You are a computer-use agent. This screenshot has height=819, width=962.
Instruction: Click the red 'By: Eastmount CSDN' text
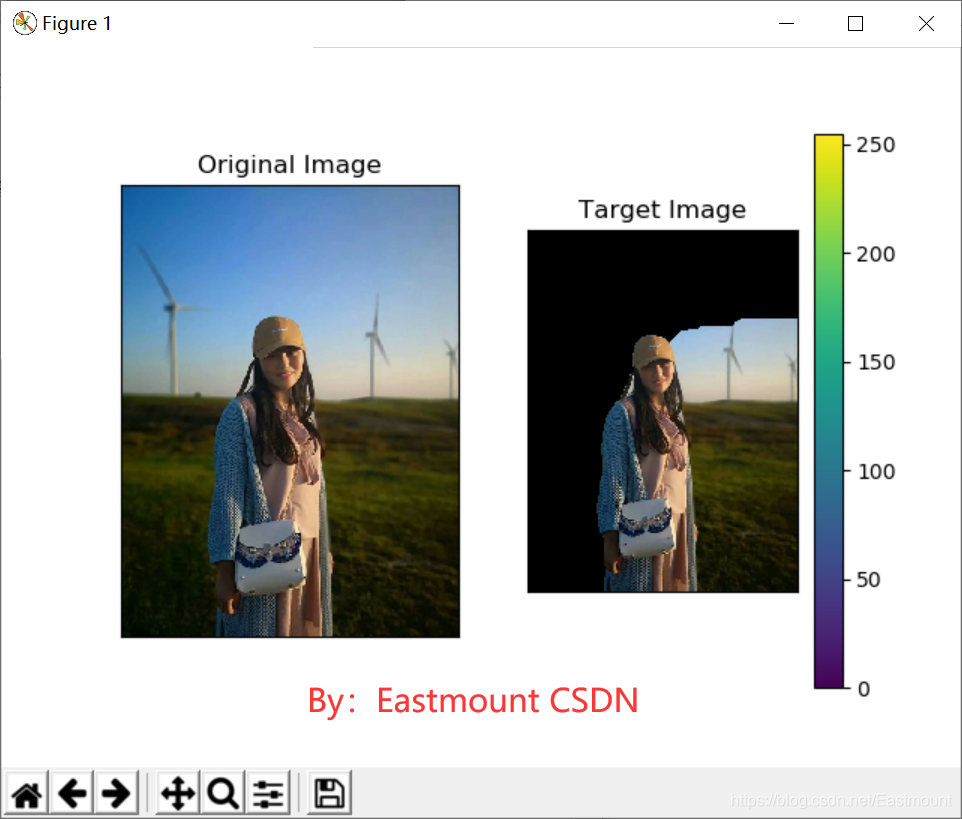point(473,701)
